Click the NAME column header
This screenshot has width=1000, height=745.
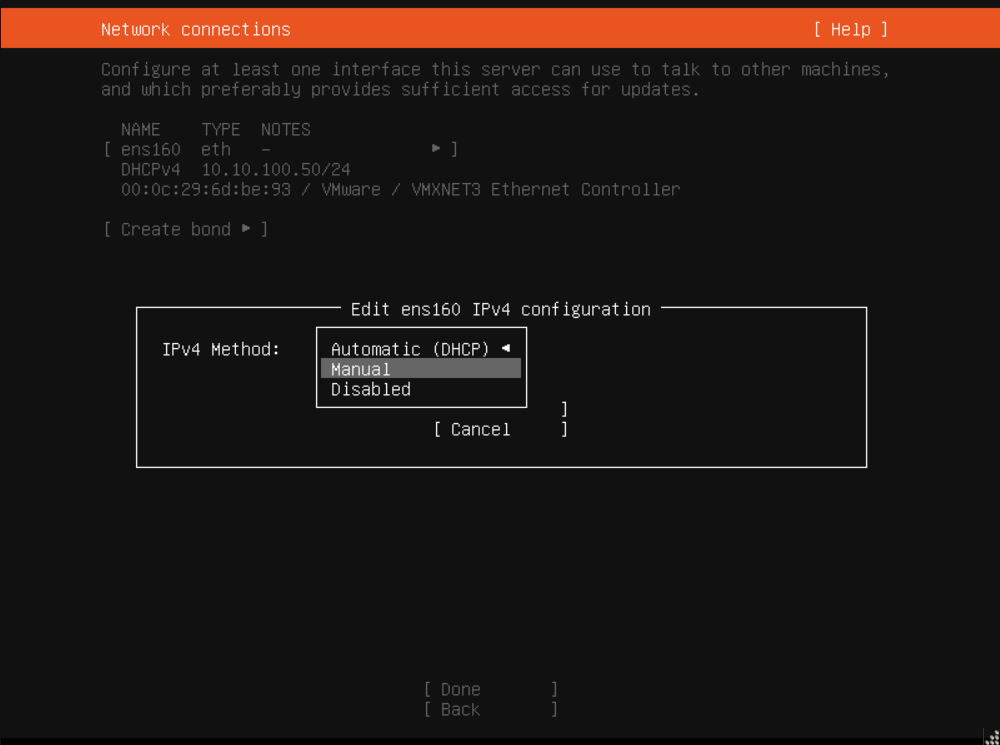coord(141,129)
